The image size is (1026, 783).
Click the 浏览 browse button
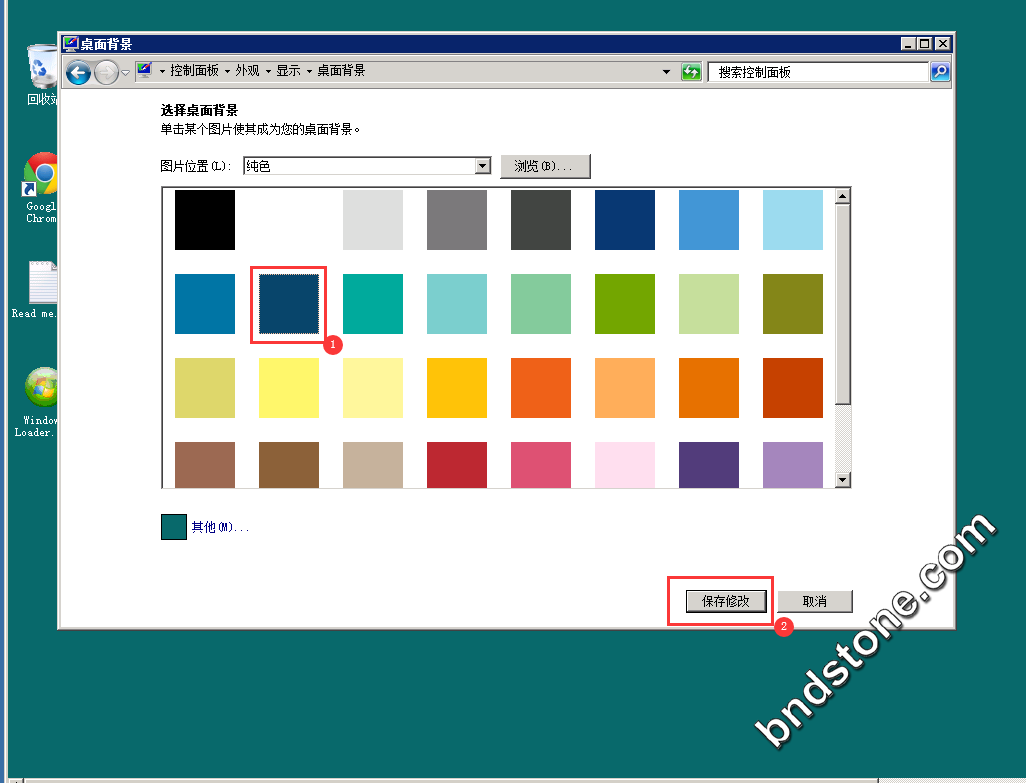tap(545, 166)
